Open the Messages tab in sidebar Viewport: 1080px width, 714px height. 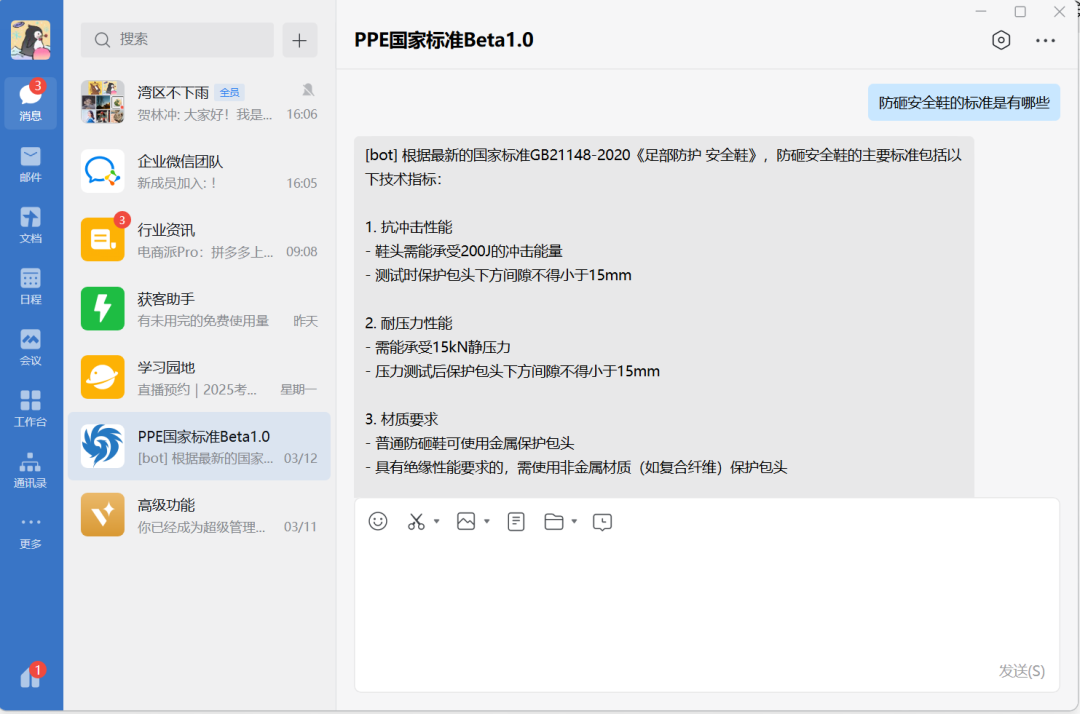click(x=30, y=102)
